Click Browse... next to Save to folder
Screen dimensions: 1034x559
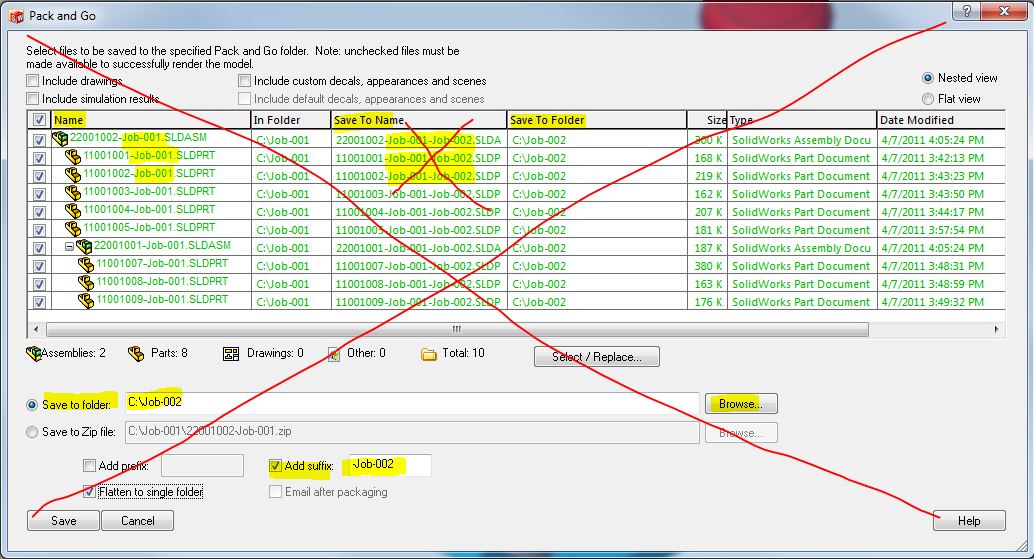click(741, 403)
